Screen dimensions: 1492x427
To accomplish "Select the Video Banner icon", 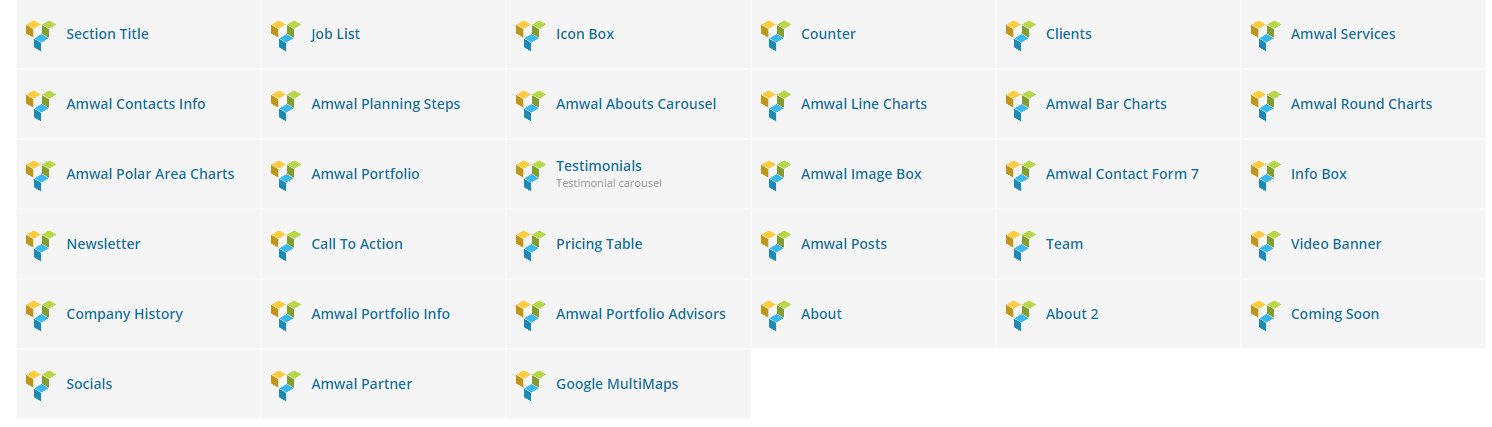I will pyautogui.click(x=1266, y=245).
